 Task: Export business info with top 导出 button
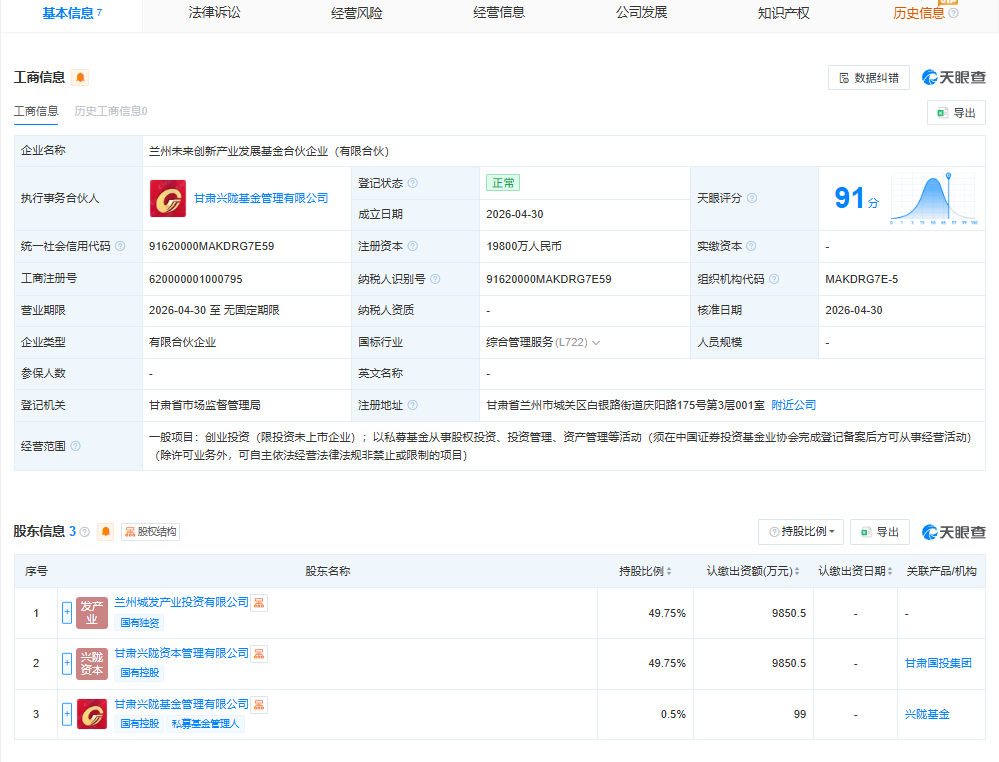(x=956, y=113)
